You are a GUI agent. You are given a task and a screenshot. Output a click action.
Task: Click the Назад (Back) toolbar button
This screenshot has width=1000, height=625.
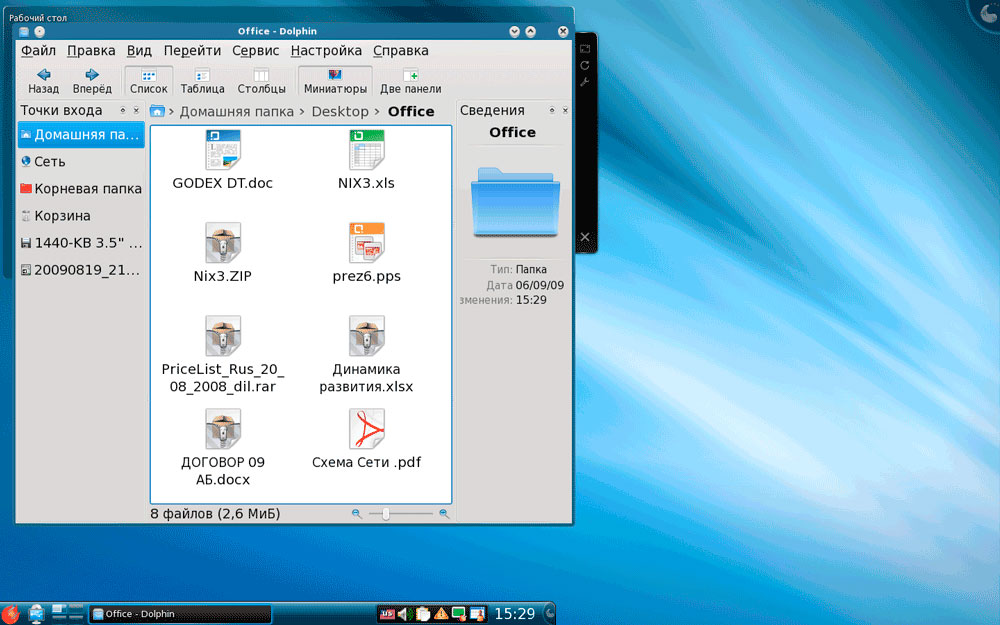43,81
